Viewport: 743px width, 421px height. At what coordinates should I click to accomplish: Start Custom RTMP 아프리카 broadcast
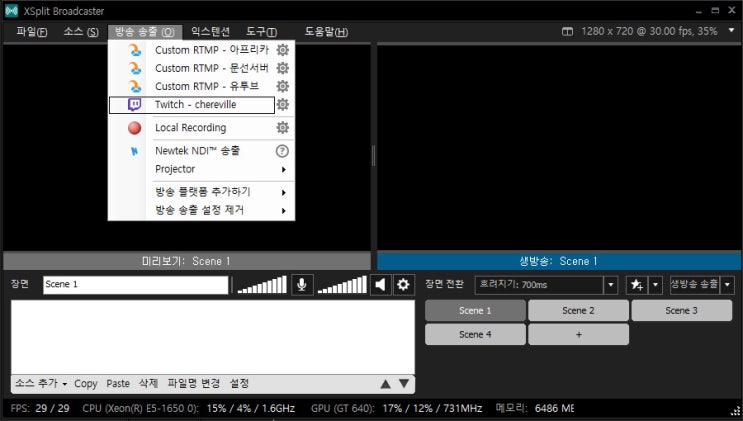point(211,50)
